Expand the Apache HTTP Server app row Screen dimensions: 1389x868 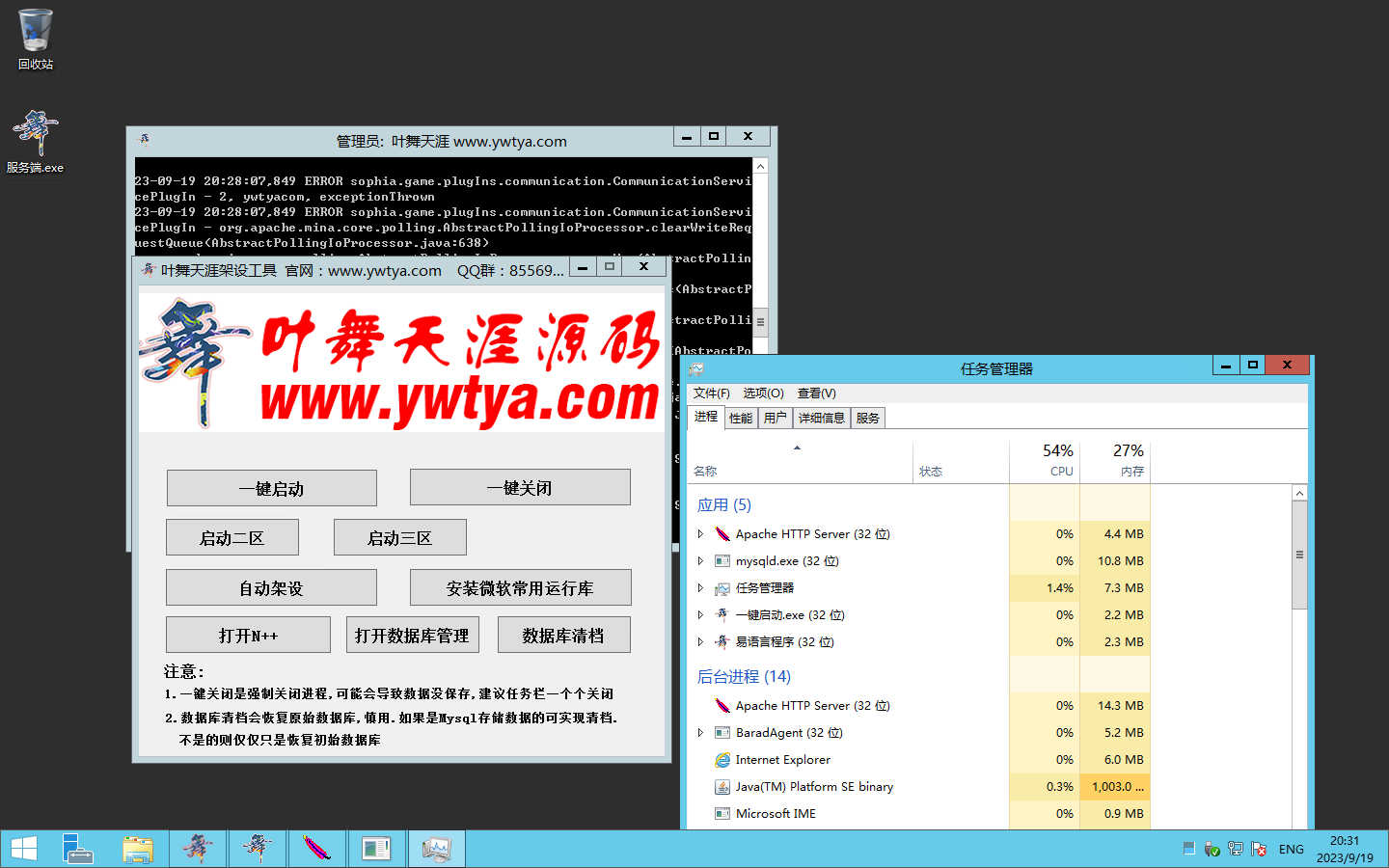[700, 533]
